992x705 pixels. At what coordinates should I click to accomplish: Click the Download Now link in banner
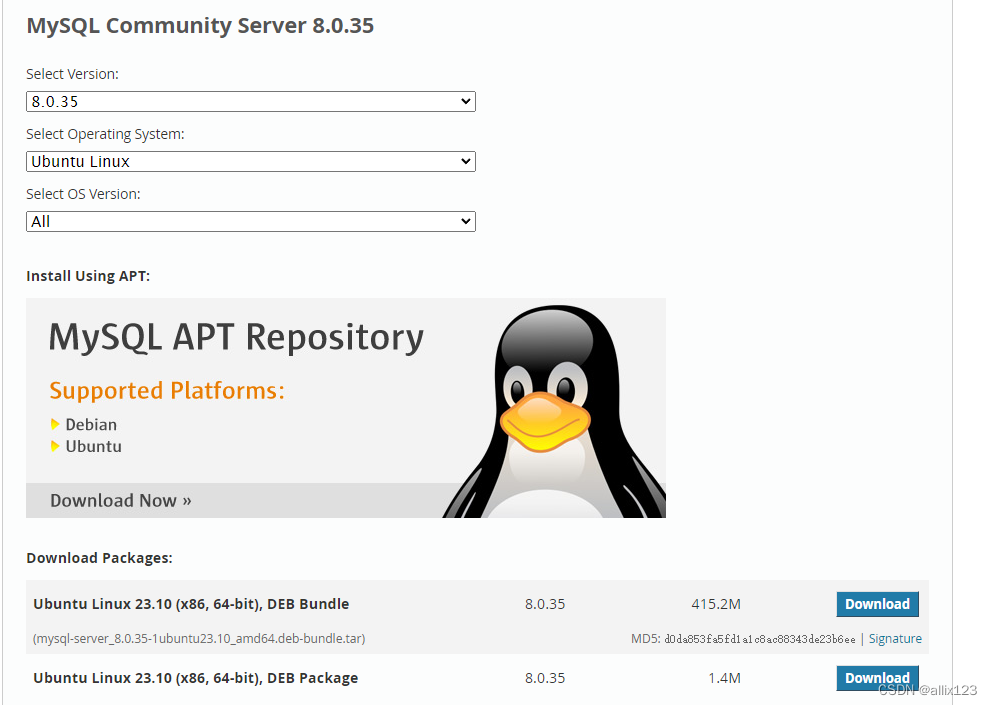(x=119, y=500)
